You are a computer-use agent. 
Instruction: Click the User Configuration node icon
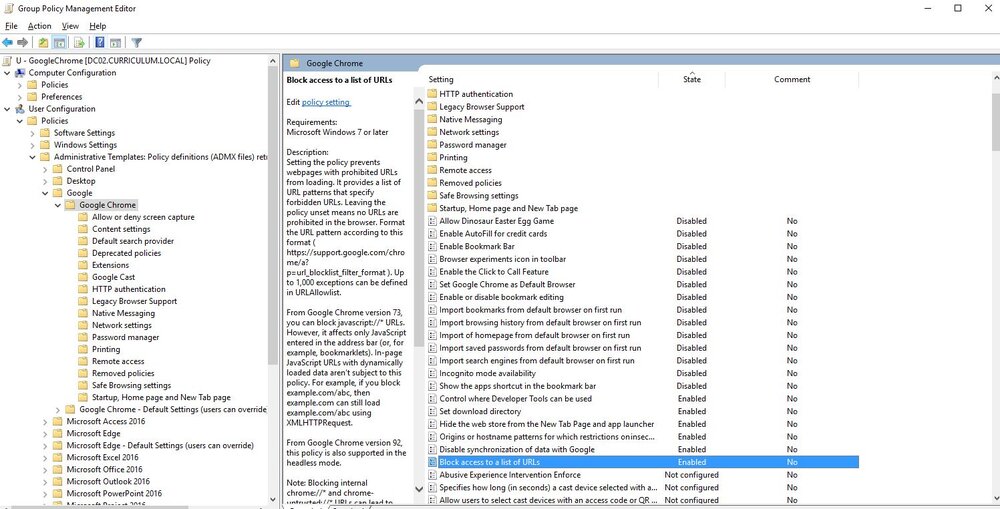click(x=20, y=109)
